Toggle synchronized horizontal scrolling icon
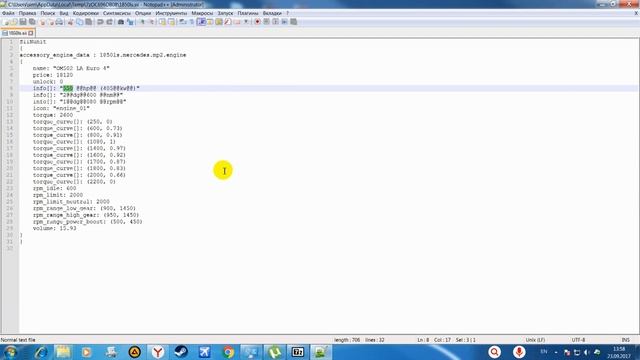This screenshot has height=360, width=640. pyautogui.click(x=171, y=22)
